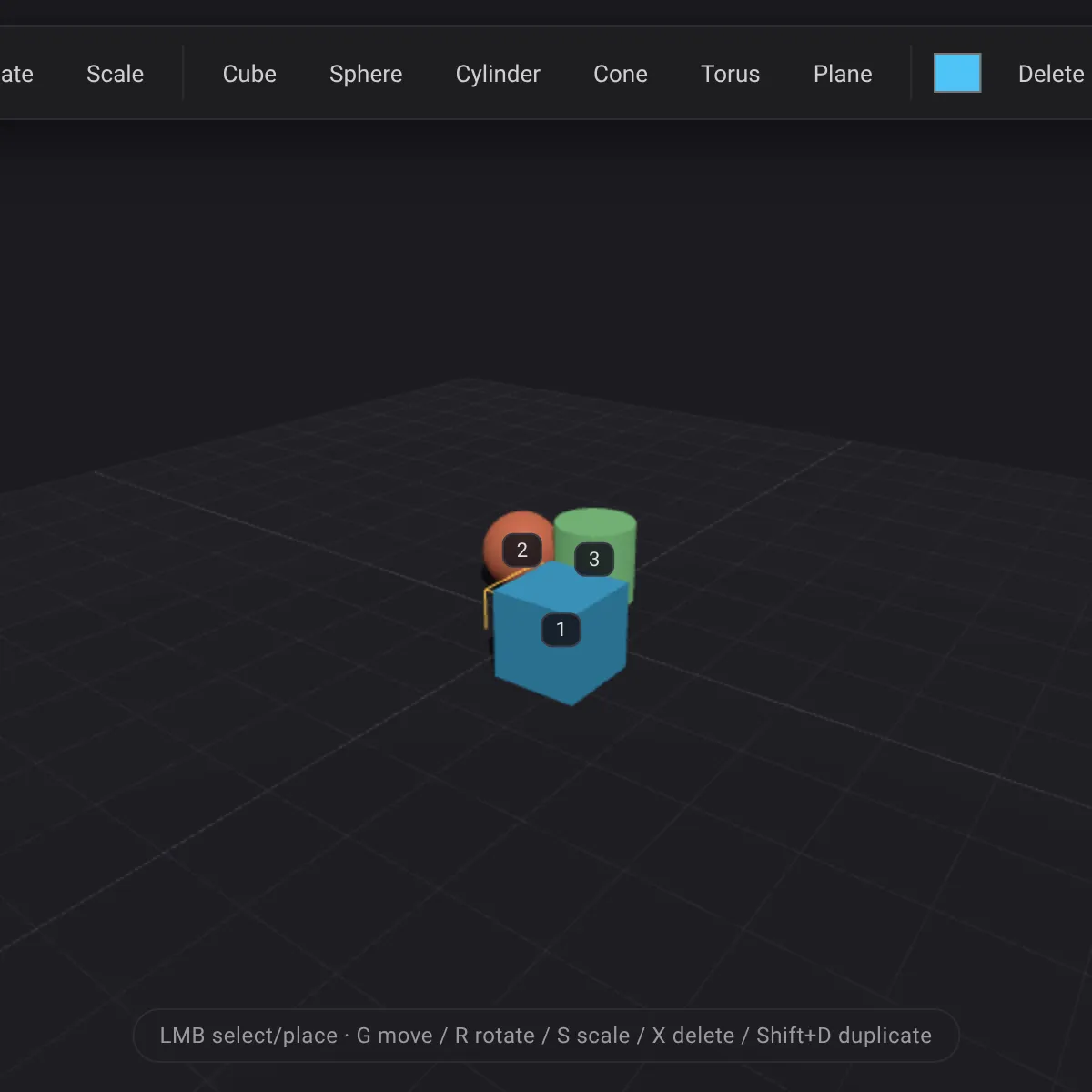
Task: Add a Cone primitive
Action: tap(621, 74)
